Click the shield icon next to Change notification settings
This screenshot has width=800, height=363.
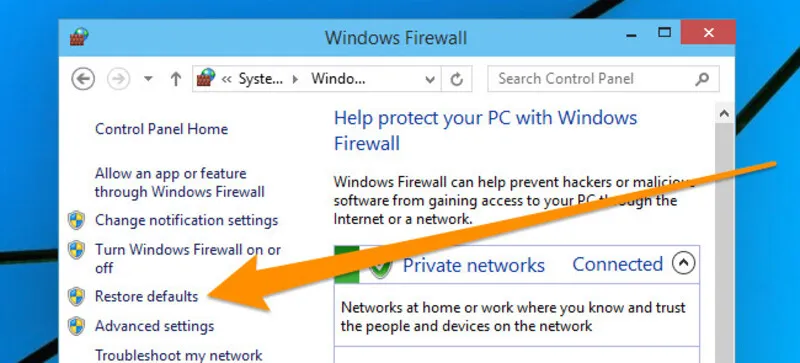[77, 221]
